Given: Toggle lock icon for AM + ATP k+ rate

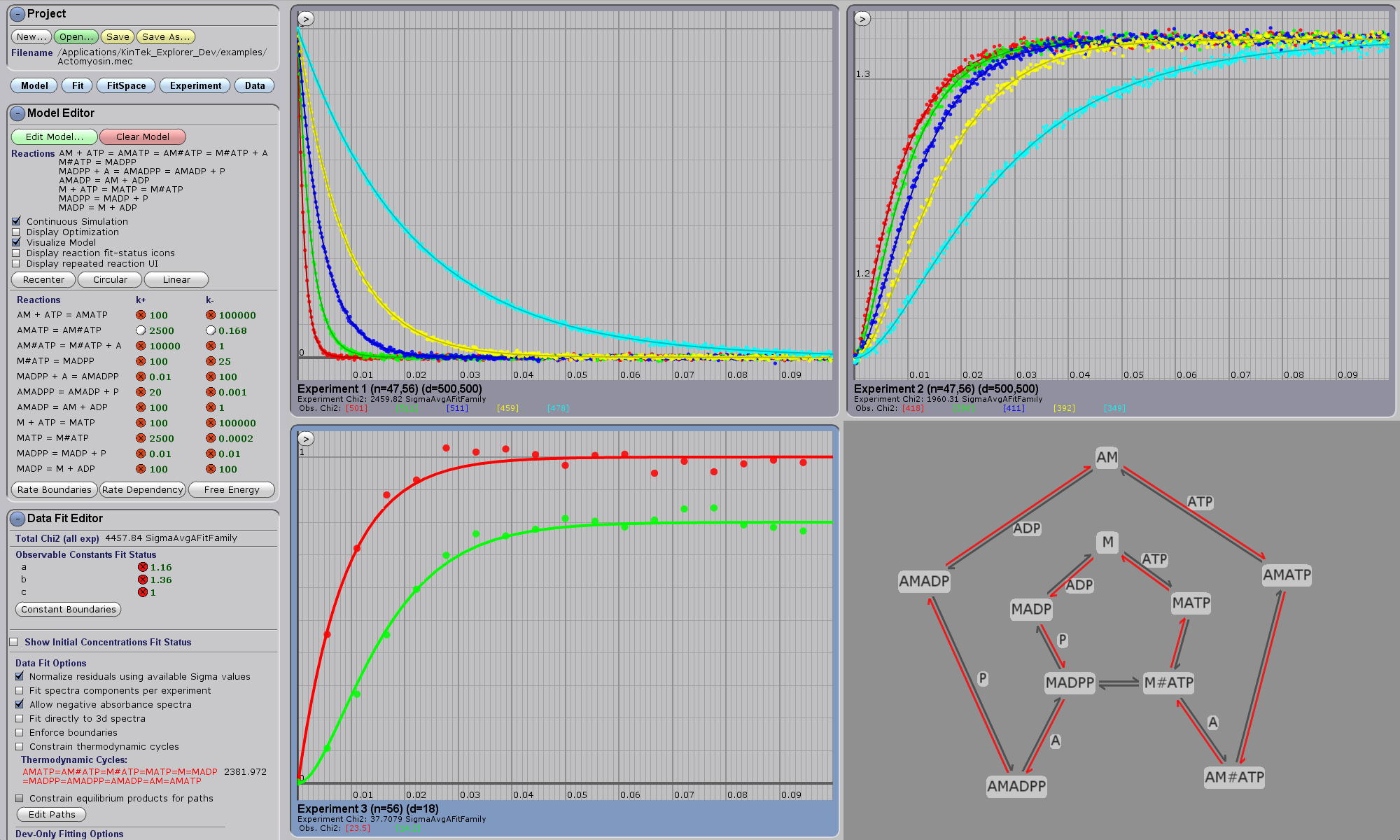Looking at the screenshot, I should 141,315.
